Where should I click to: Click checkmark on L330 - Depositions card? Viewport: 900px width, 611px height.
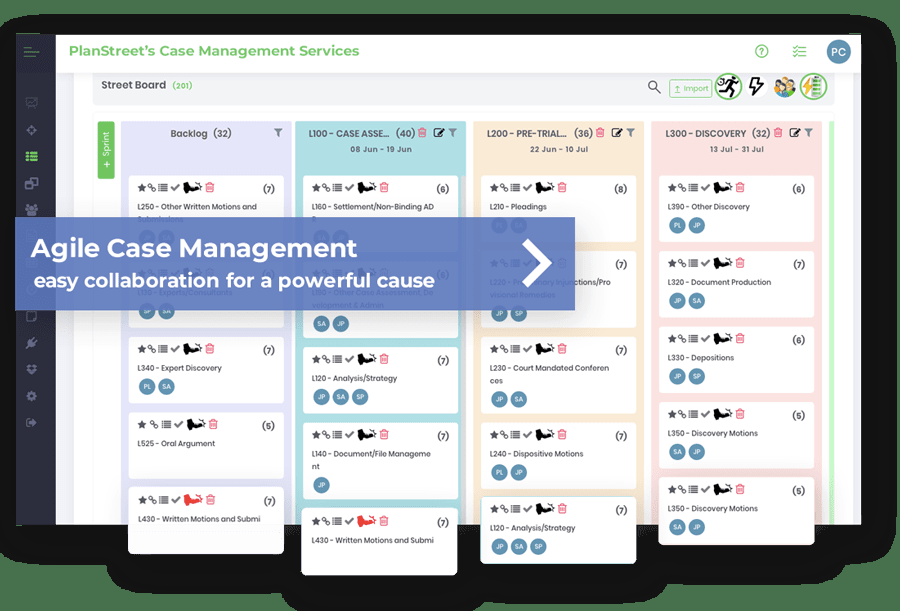[705, 338]
